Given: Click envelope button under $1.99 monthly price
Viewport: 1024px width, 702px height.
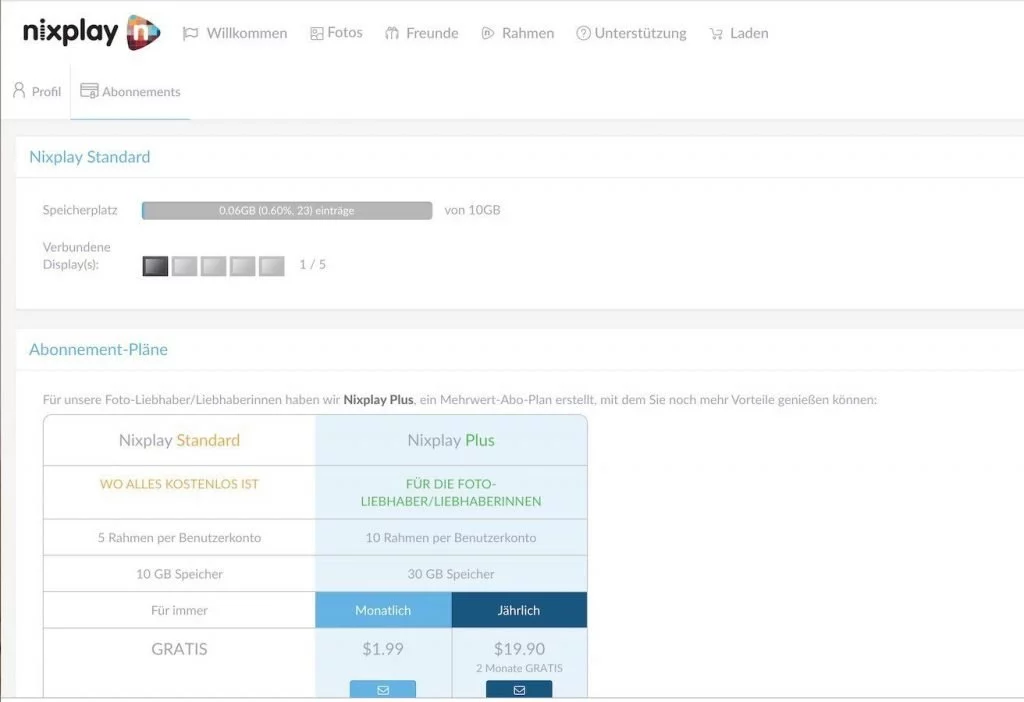Looking at the screenshot, I should [383, 690].
